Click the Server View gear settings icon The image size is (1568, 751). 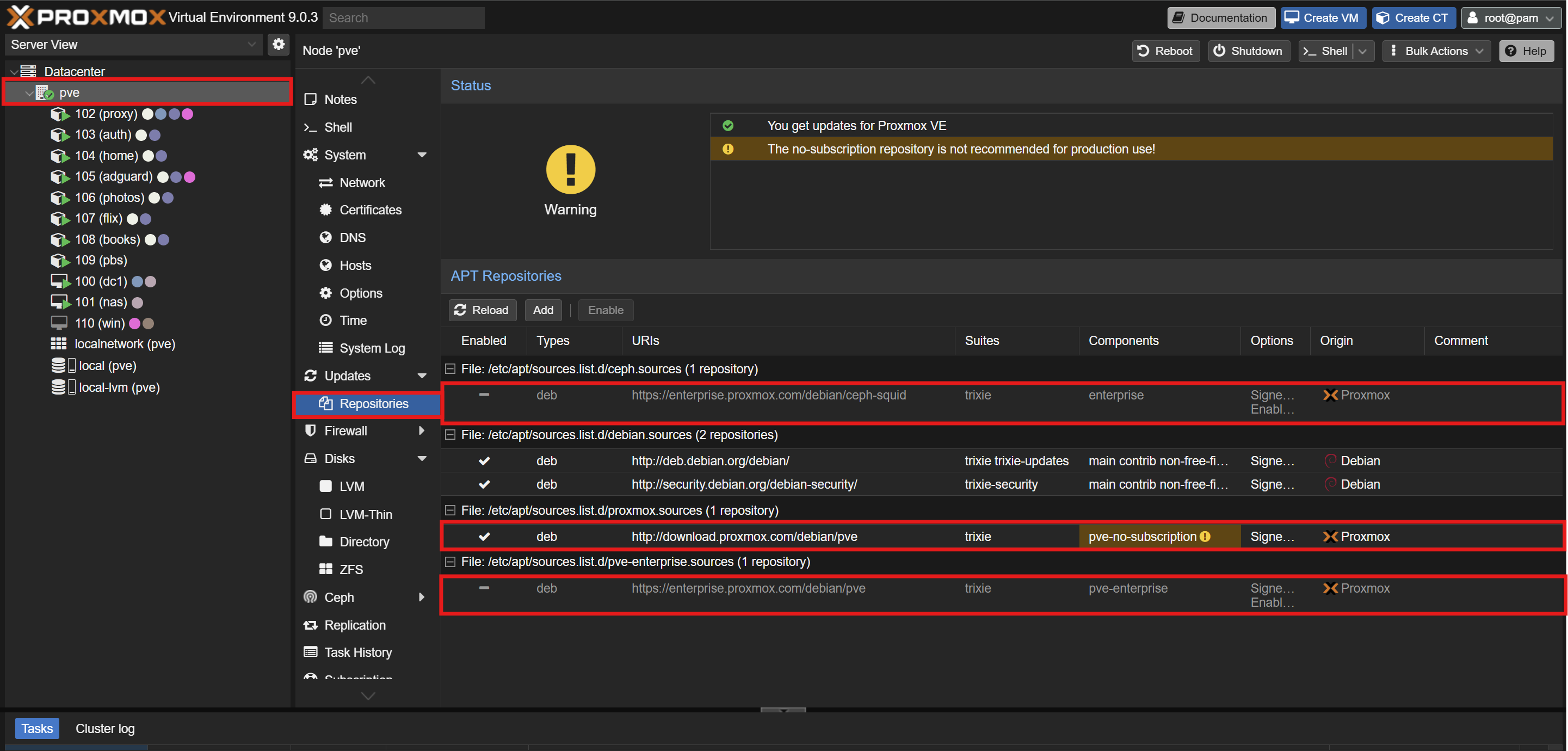[278, 44]
